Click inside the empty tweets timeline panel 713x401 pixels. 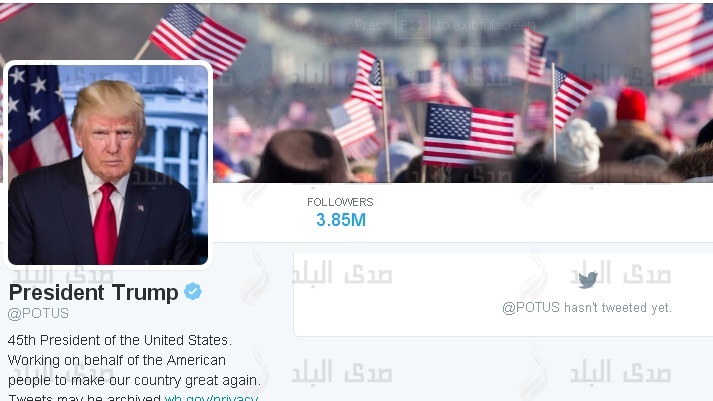pos(503,295)
